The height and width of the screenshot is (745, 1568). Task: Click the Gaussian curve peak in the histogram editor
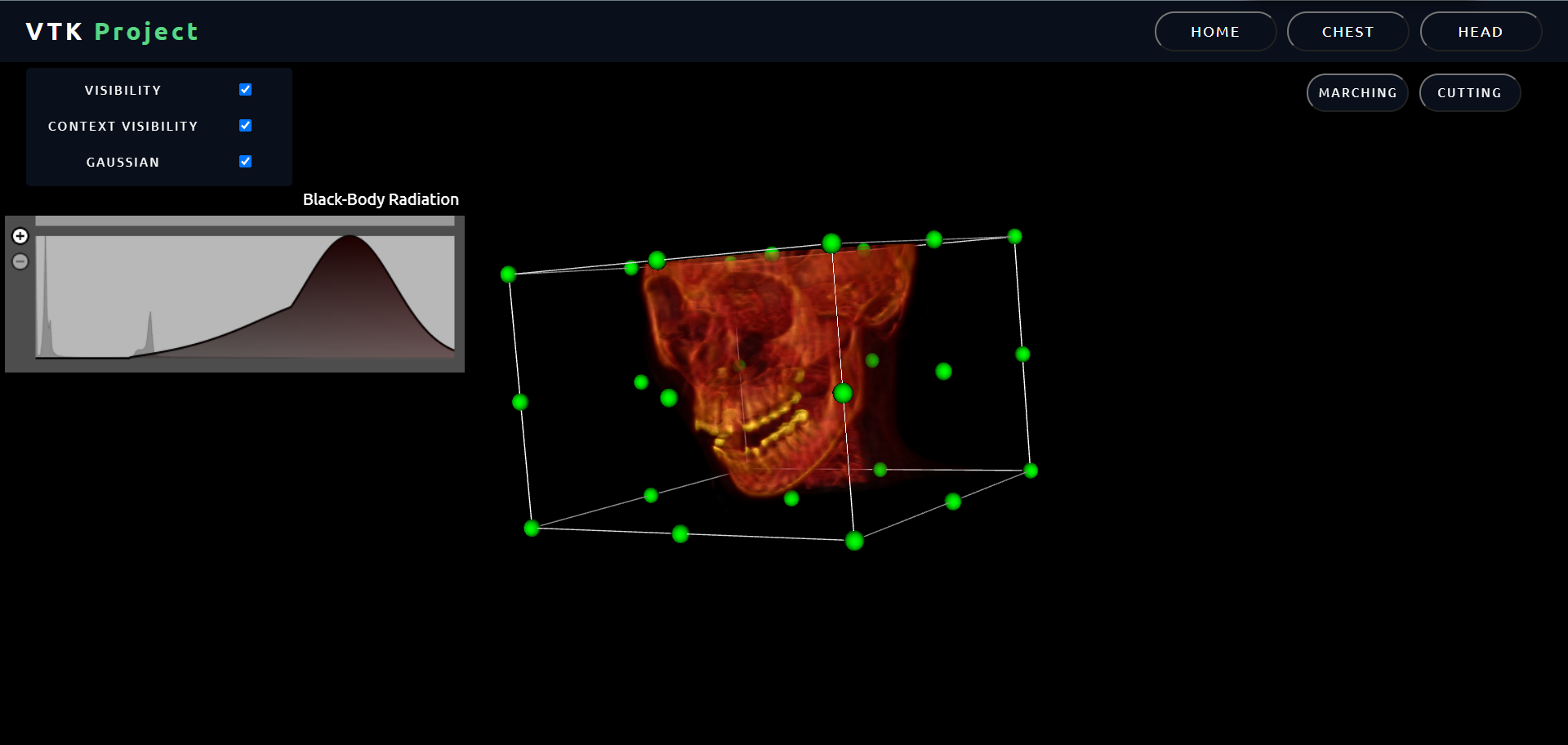[x=349, y=239]
